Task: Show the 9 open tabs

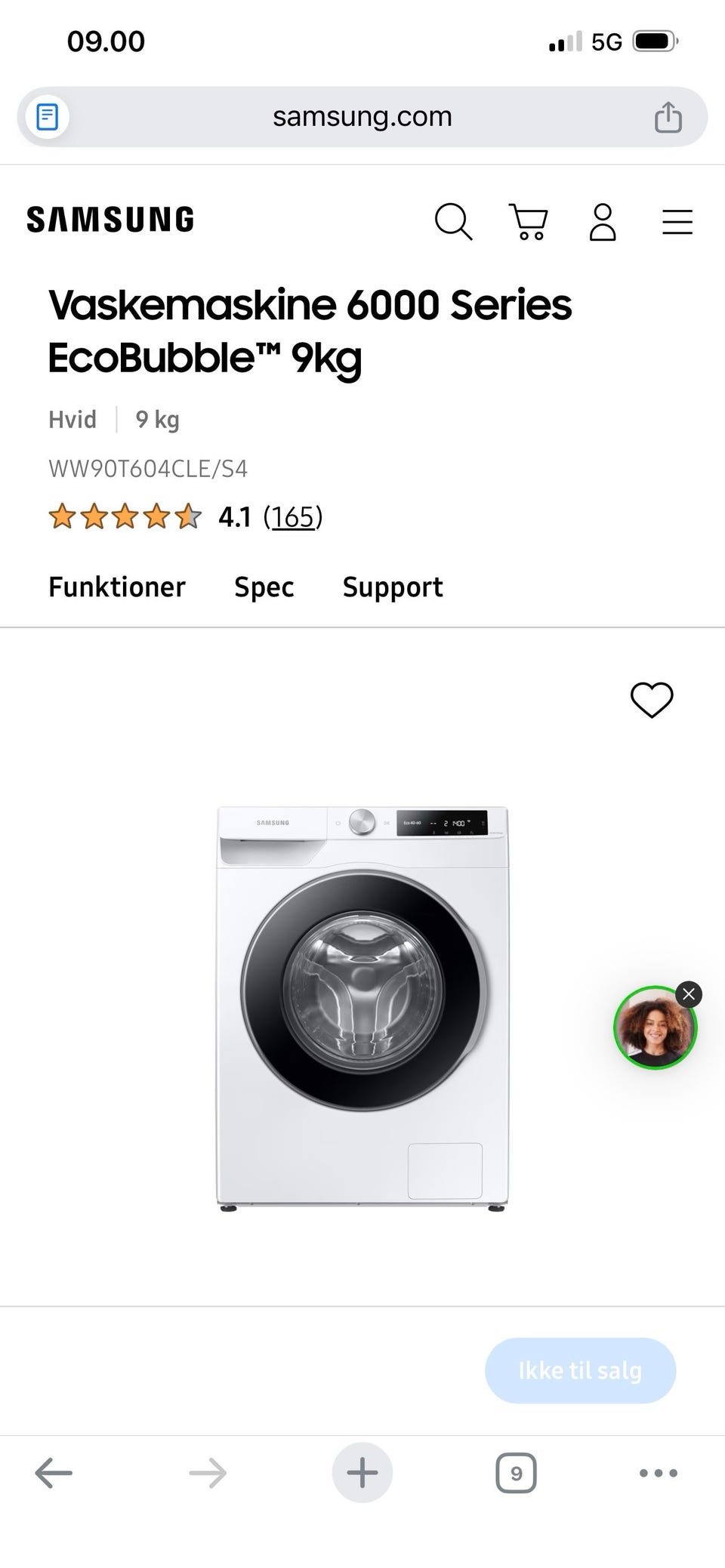Action: (516, 1473)
